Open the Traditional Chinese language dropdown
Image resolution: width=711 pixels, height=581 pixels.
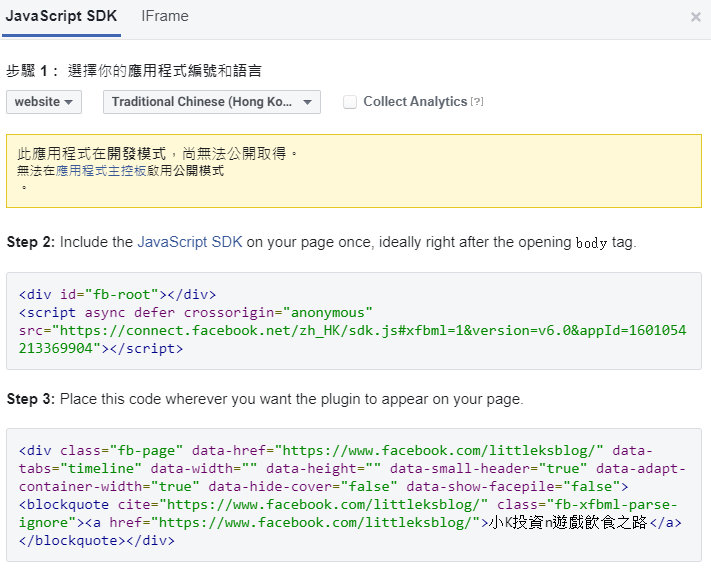[212, 102]
